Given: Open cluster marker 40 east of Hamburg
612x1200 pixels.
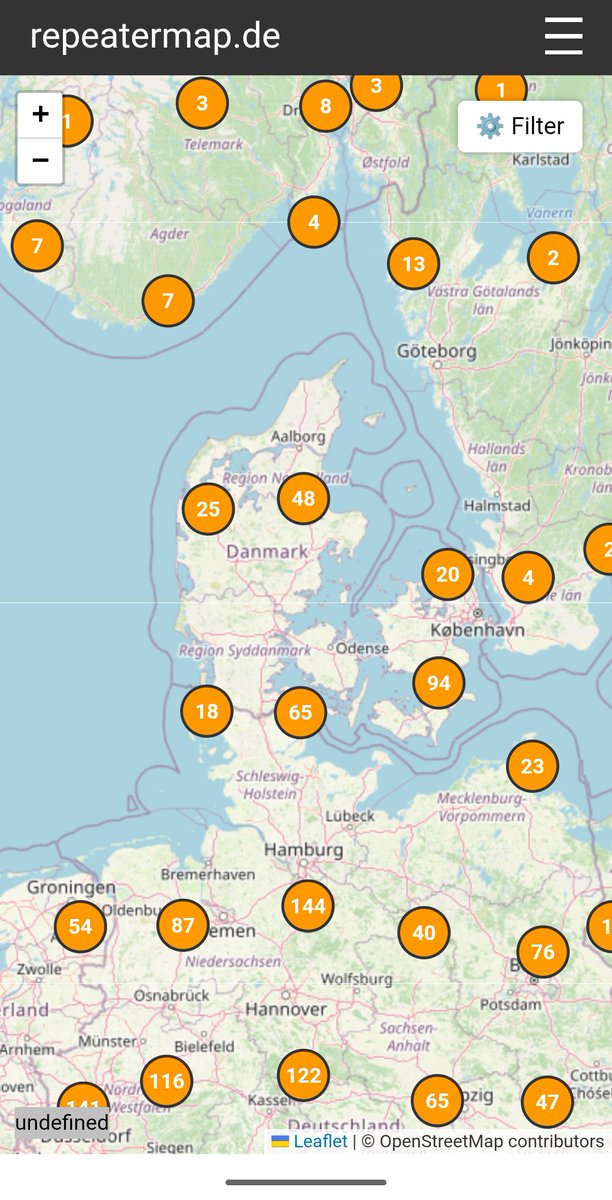Looking at the screenshot, I should pos(424,932).
